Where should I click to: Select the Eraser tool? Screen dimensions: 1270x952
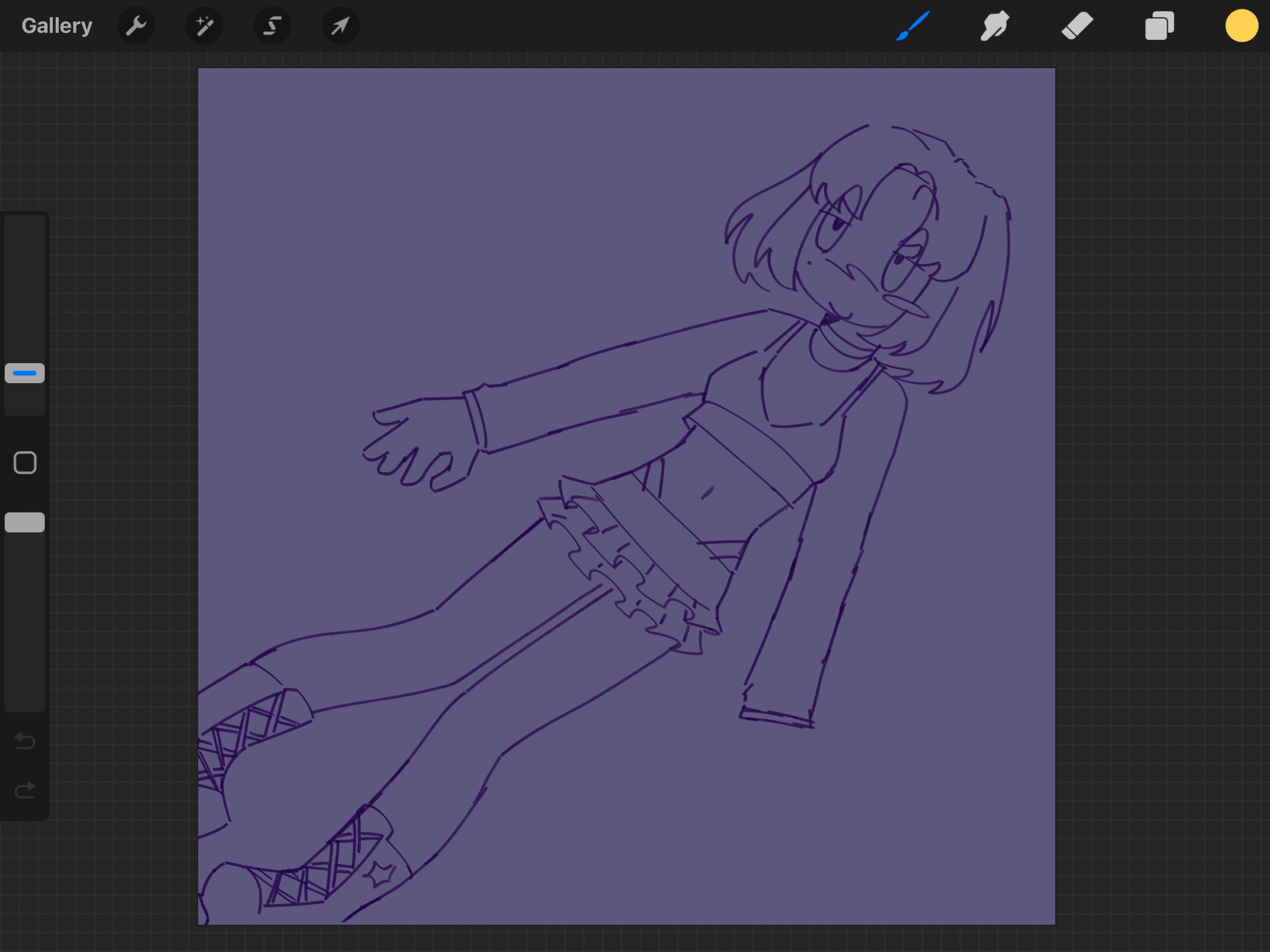pos(1077,26)
